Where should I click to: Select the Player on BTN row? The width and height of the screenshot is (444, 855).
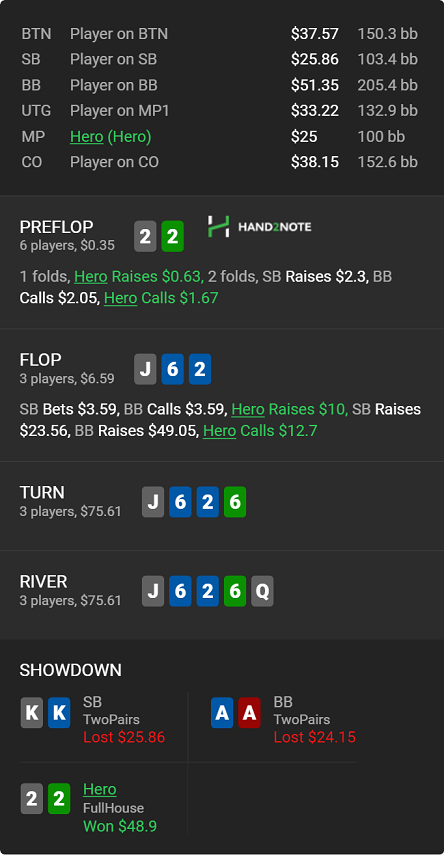220,34
